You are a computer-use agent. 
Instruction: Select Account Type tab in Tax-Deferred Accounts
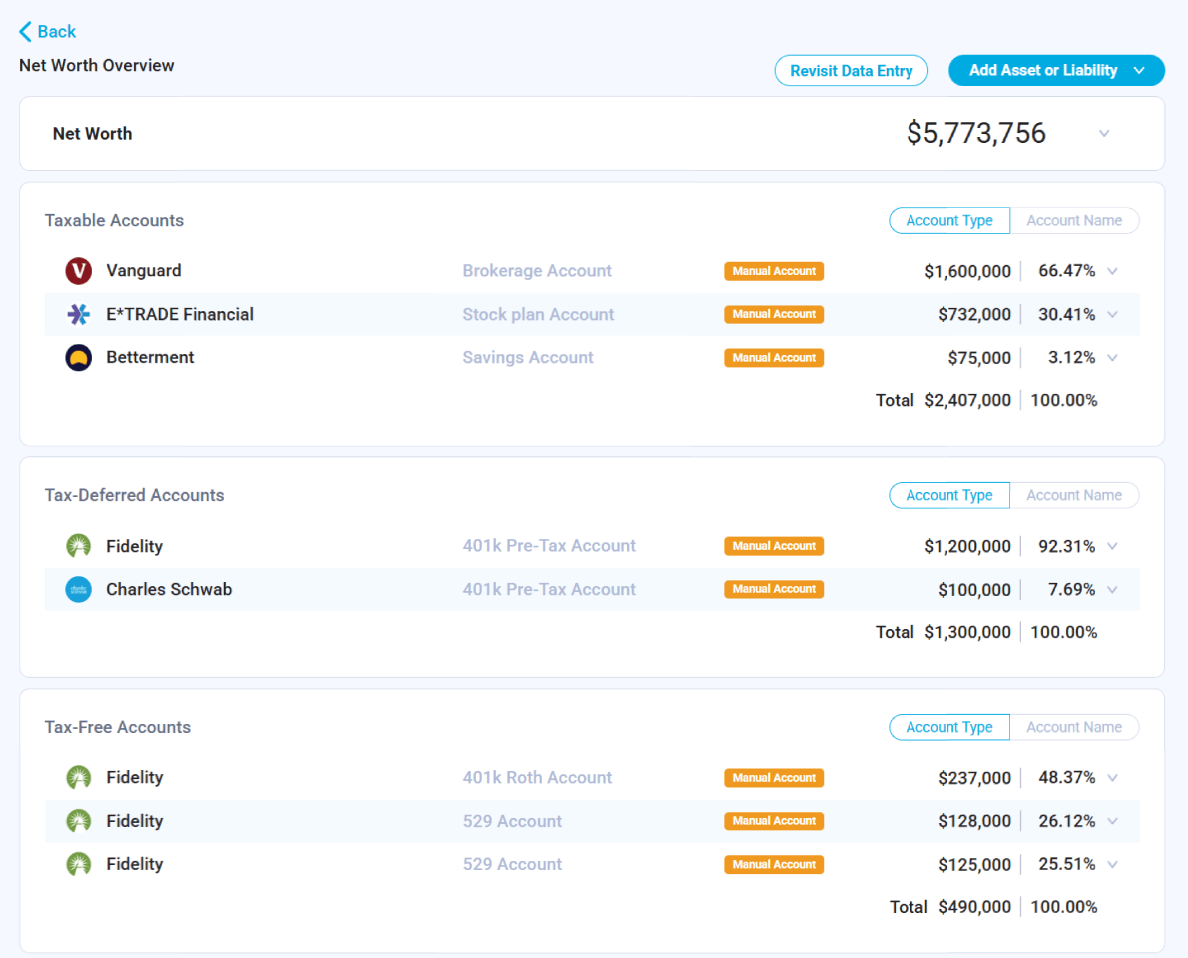pyautogui.click(x=949, y=495)
